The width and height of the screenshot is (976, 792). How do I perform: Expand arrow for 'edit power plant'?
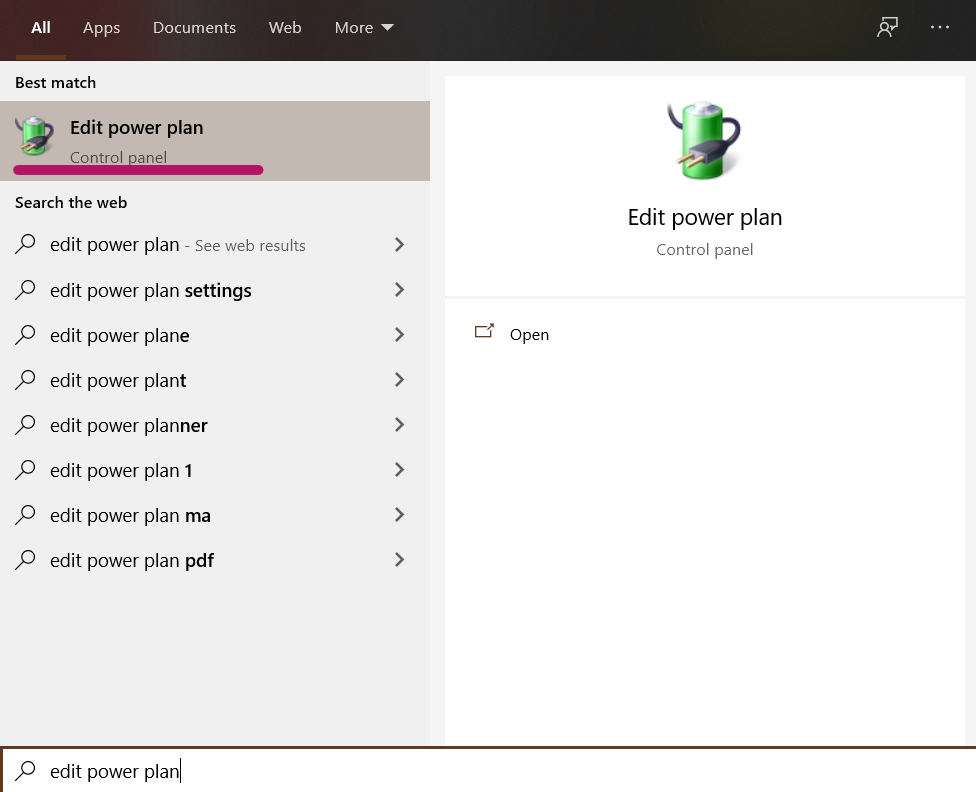coord(400,380)
